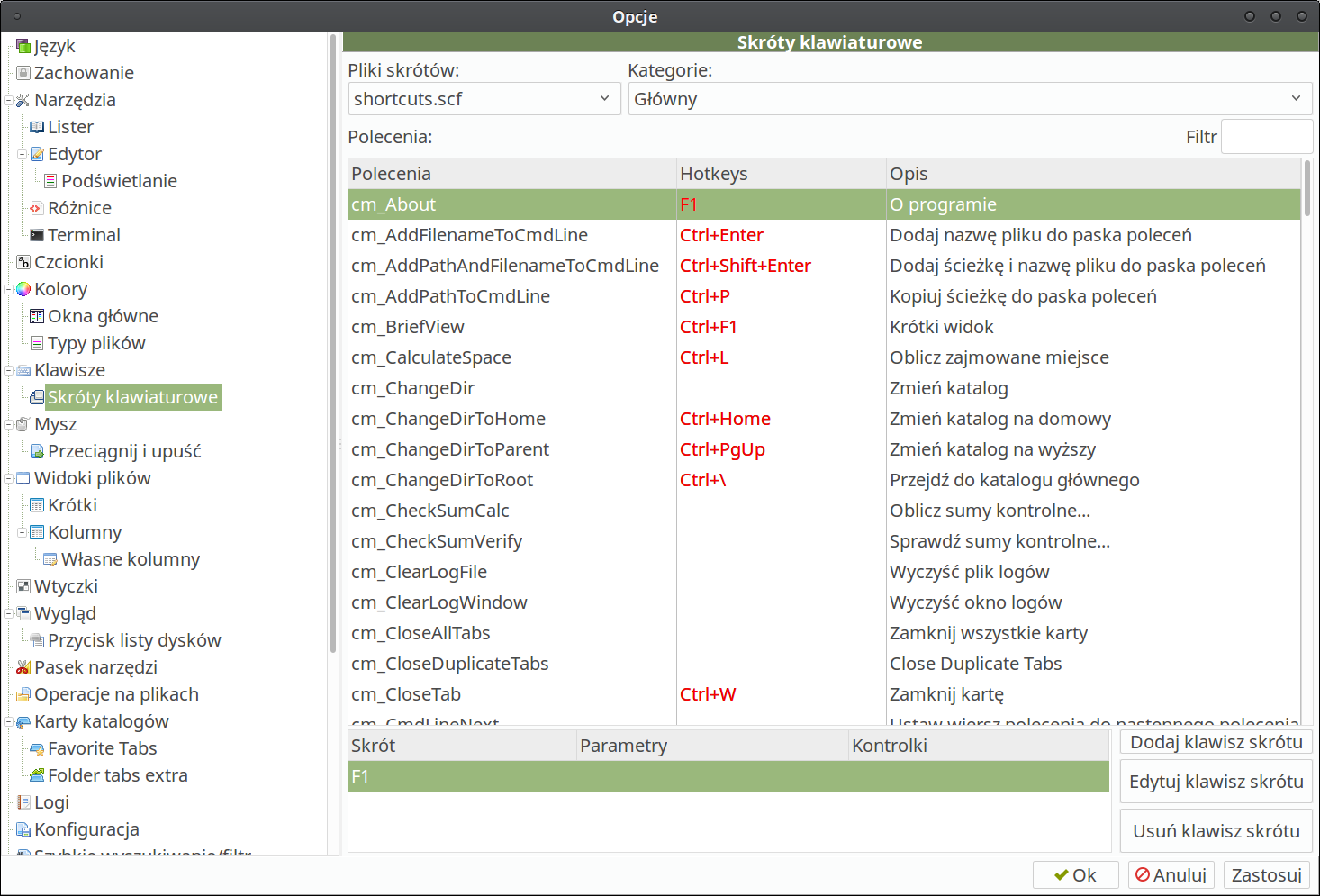Collapse the Edytor tree node
This screenshot has width=1320, height=896.
pos(22,154)
